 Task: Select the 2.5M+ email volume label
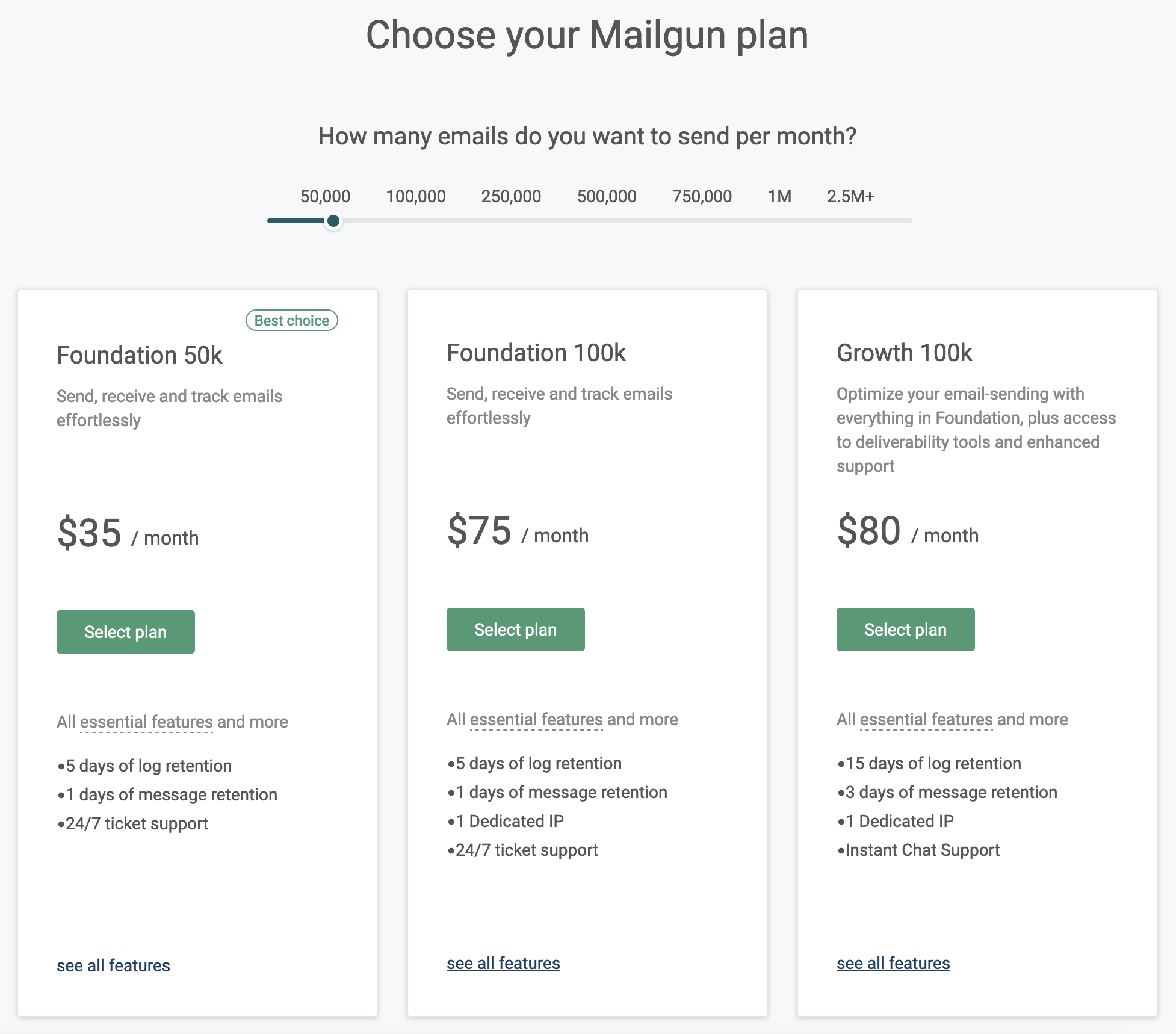(850, 196)
